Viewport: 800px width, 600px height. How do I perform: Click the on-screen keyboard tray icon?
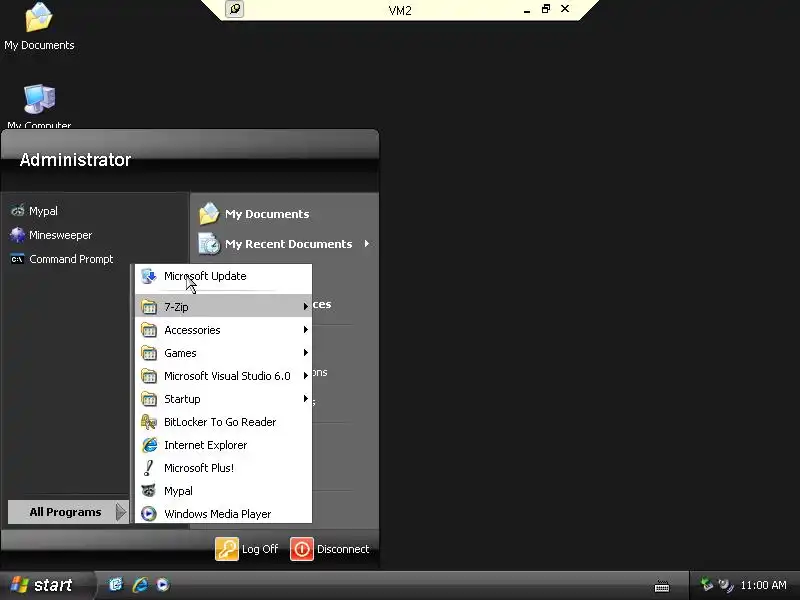pos(662,586)
